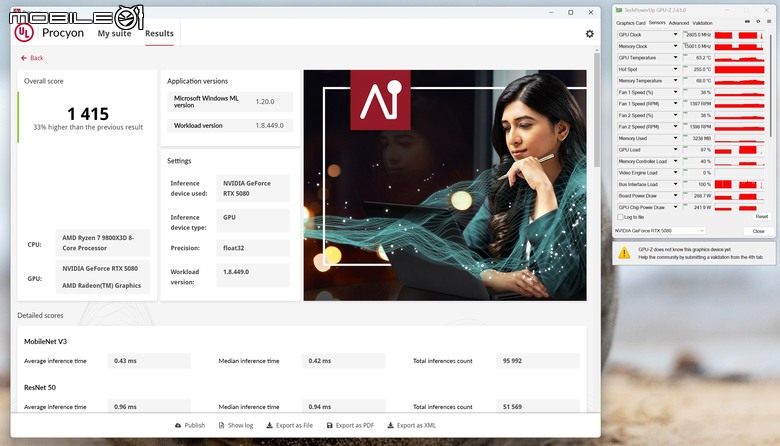
Task: Minimize the Procyon window
Action: [551, 12]
